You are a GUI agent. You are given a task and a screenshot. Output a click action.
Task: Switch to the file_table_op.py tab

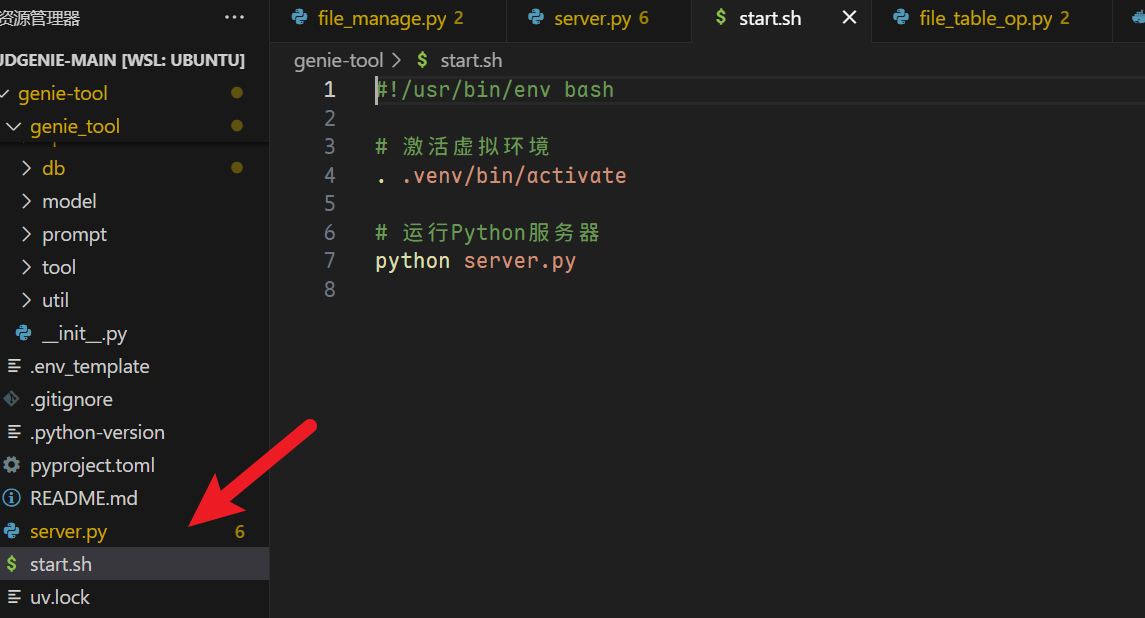pos(984,18)
